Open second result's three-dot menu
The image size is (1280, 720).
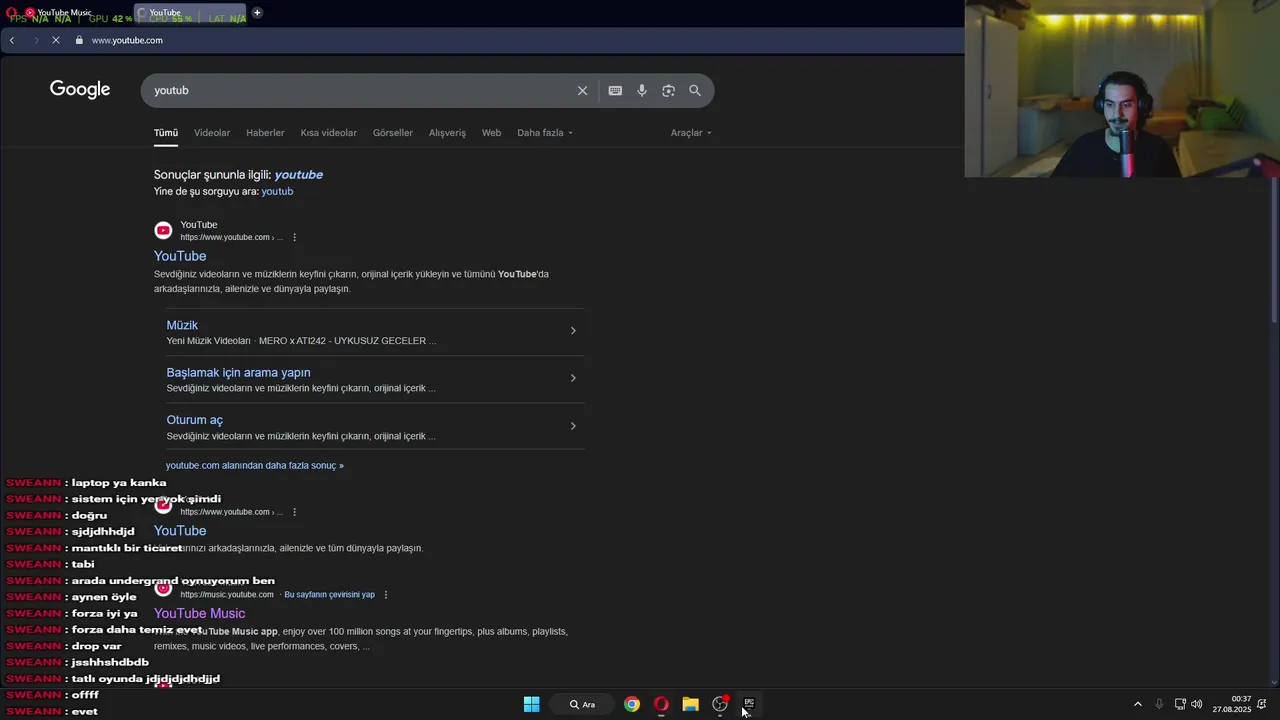pos(294,512)
